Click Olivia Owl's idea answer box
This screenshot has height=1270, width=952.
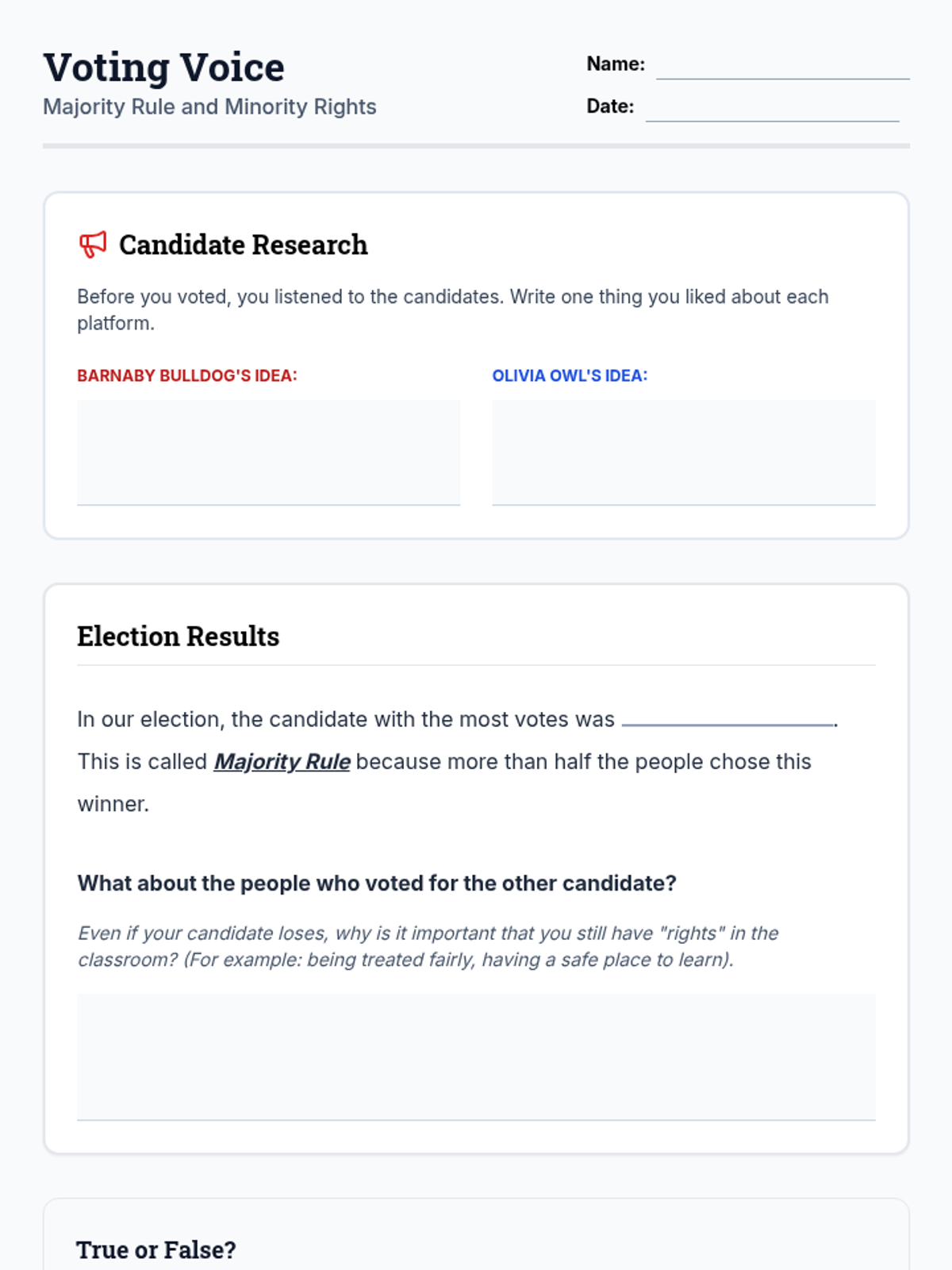683,452
